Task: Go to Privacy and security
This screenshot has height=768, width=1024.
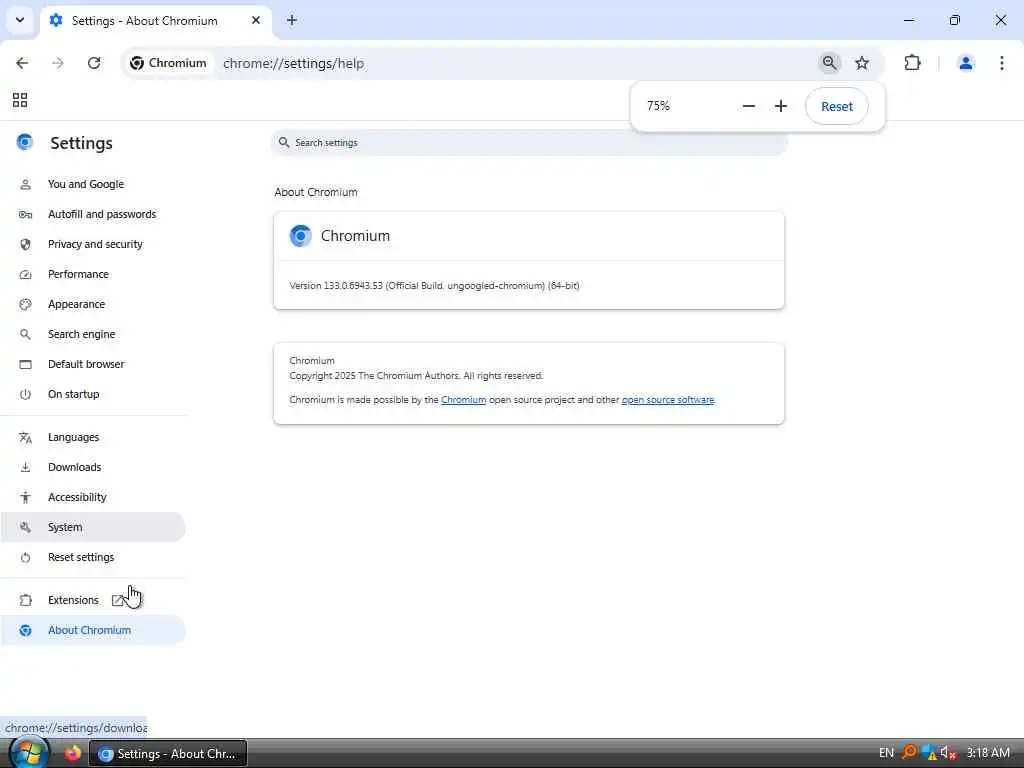Action: 93,244
